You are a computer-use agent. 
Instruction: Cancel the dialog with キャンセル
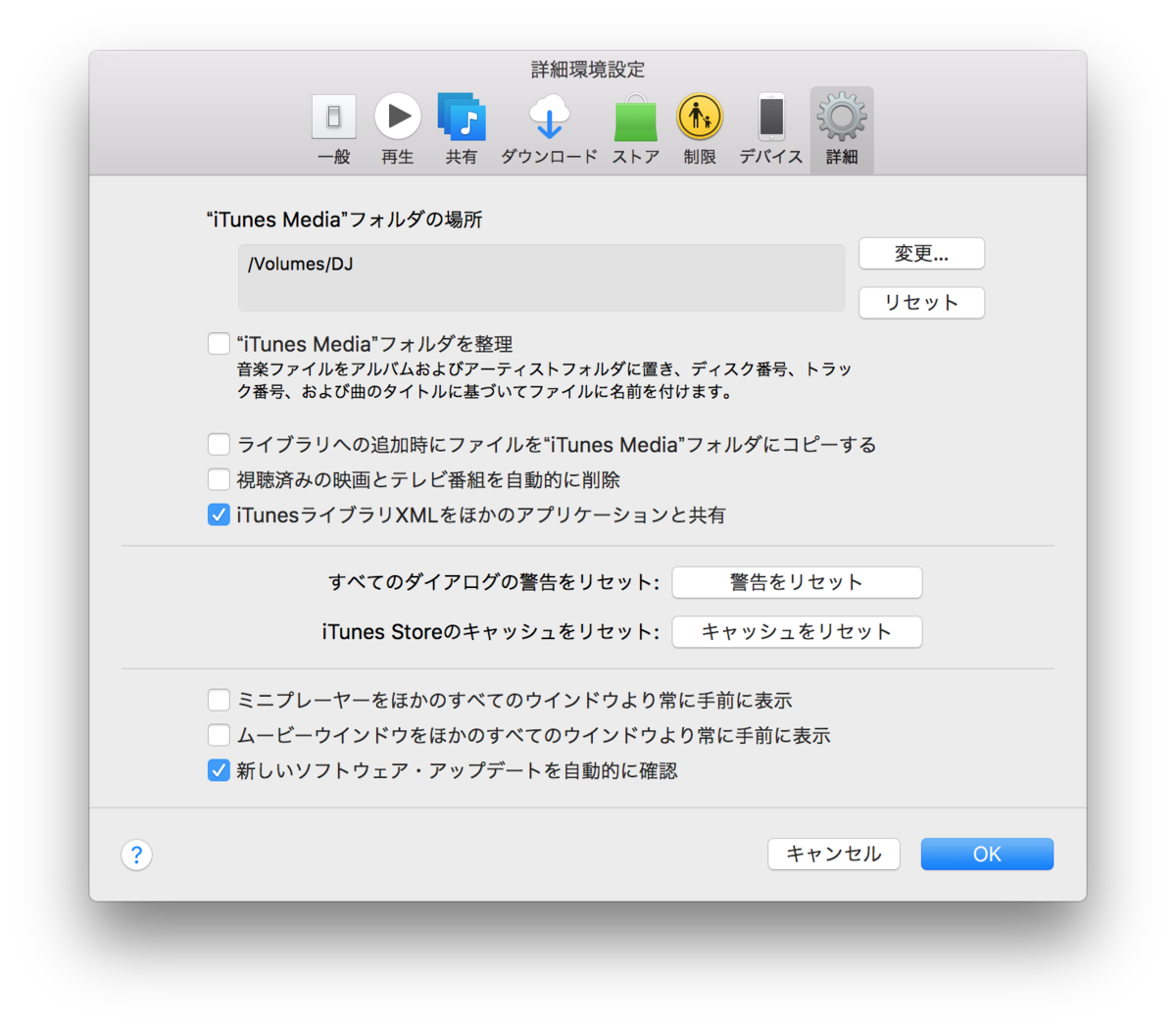(834, 855)
